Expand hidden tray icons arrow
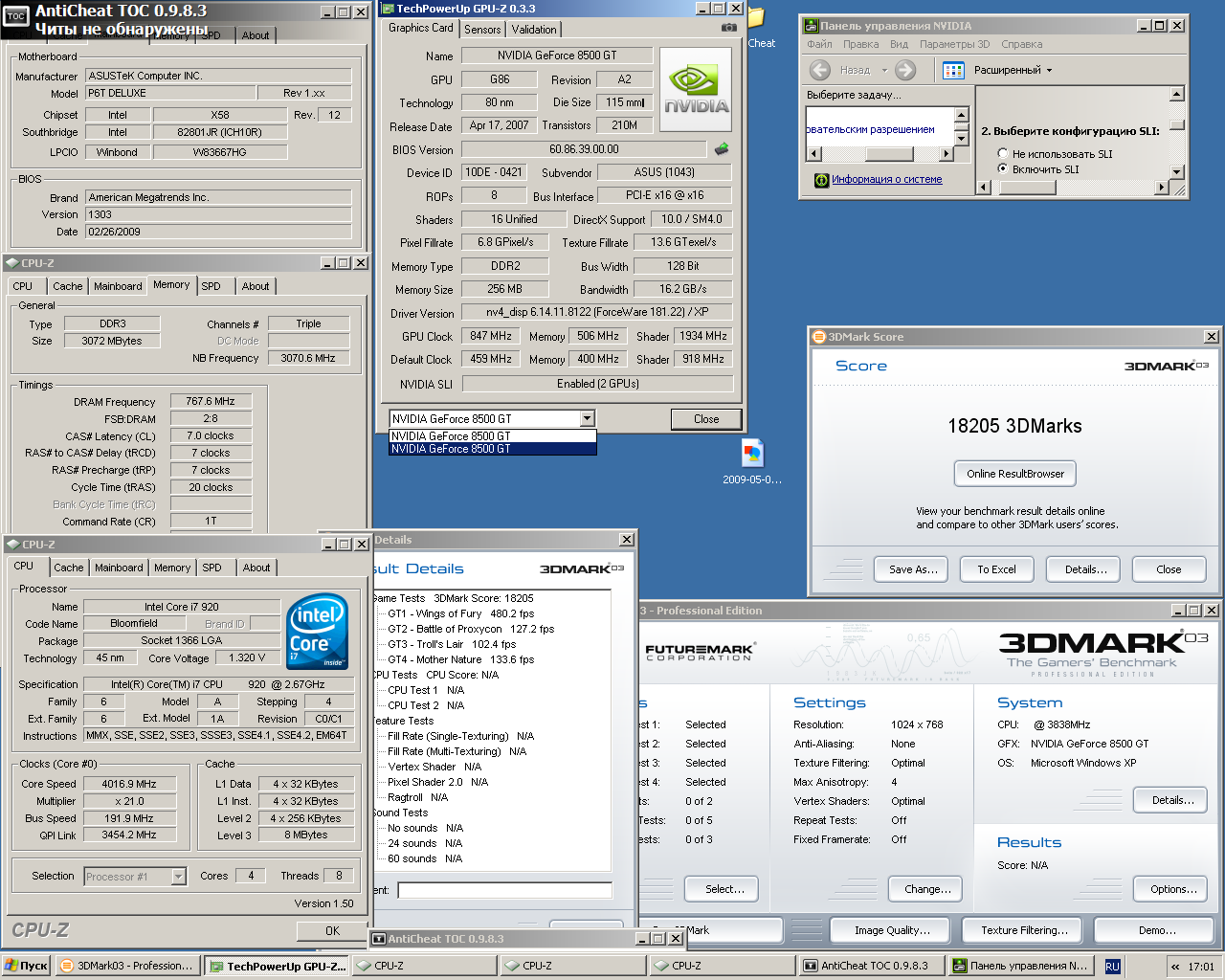 [1175, 967]
